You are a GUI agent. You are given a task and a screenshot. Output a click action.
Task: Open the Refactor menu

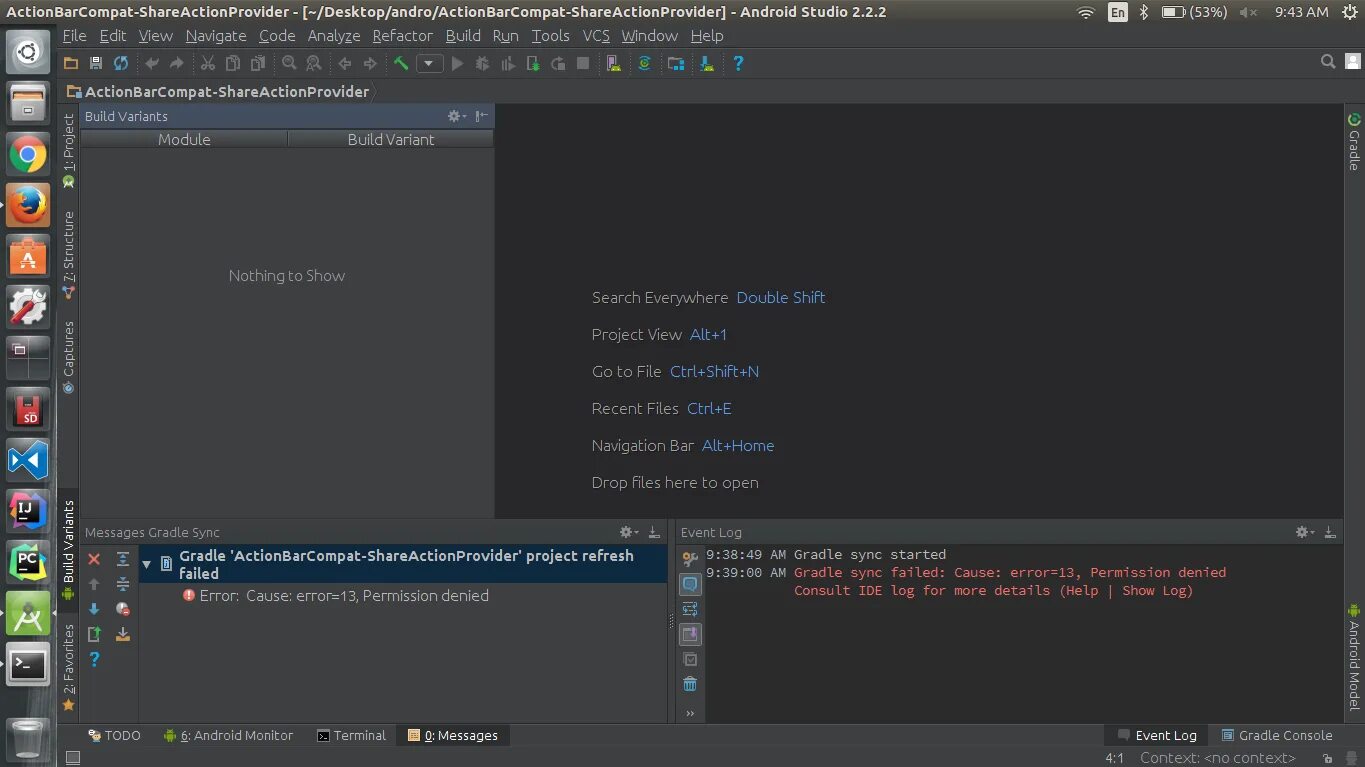pos(403,35)
